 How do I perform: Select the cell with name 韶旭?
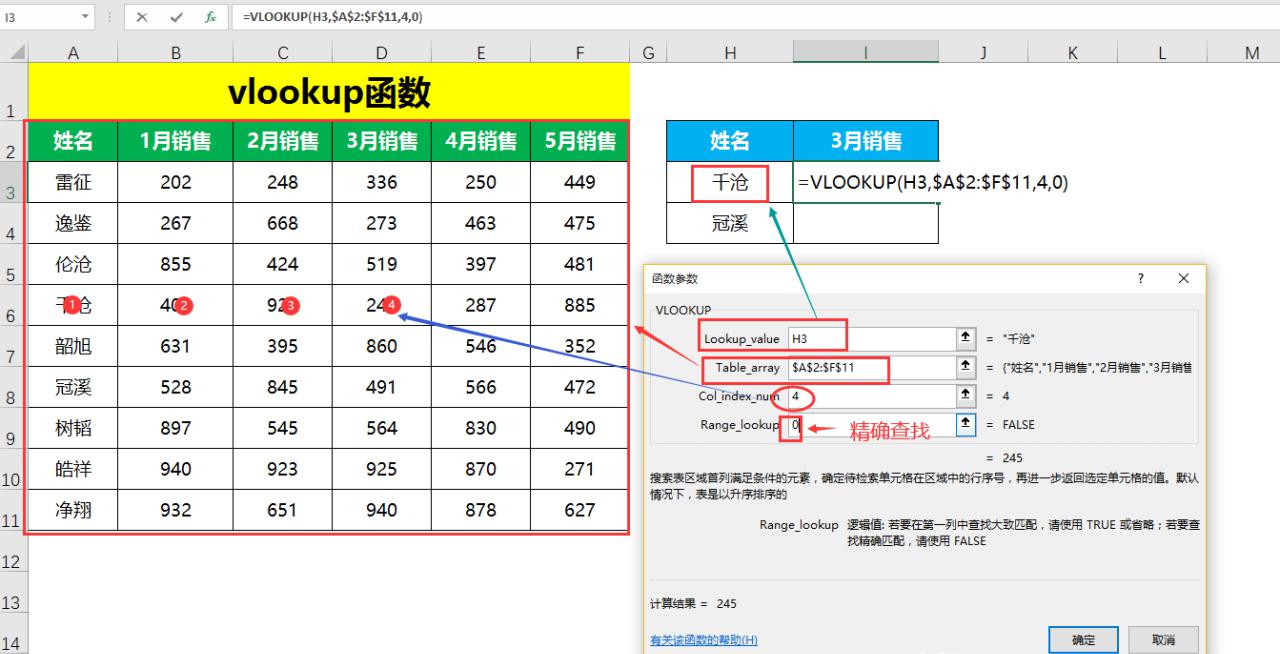coord(73,347)
